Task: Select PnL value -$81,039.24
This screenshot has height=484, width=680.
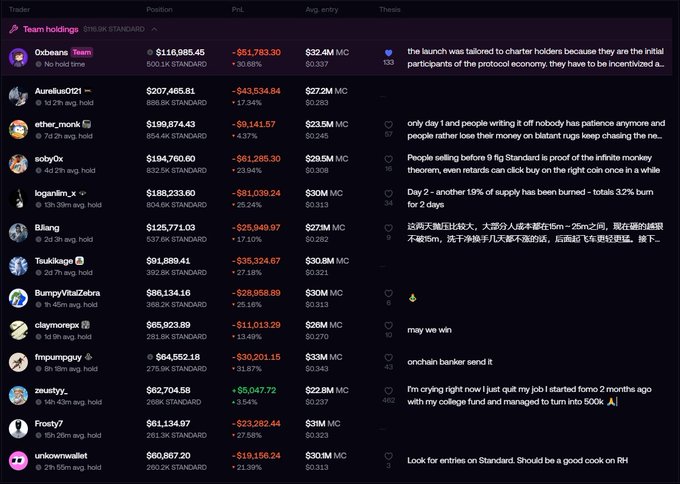Action: pos(256,193)
